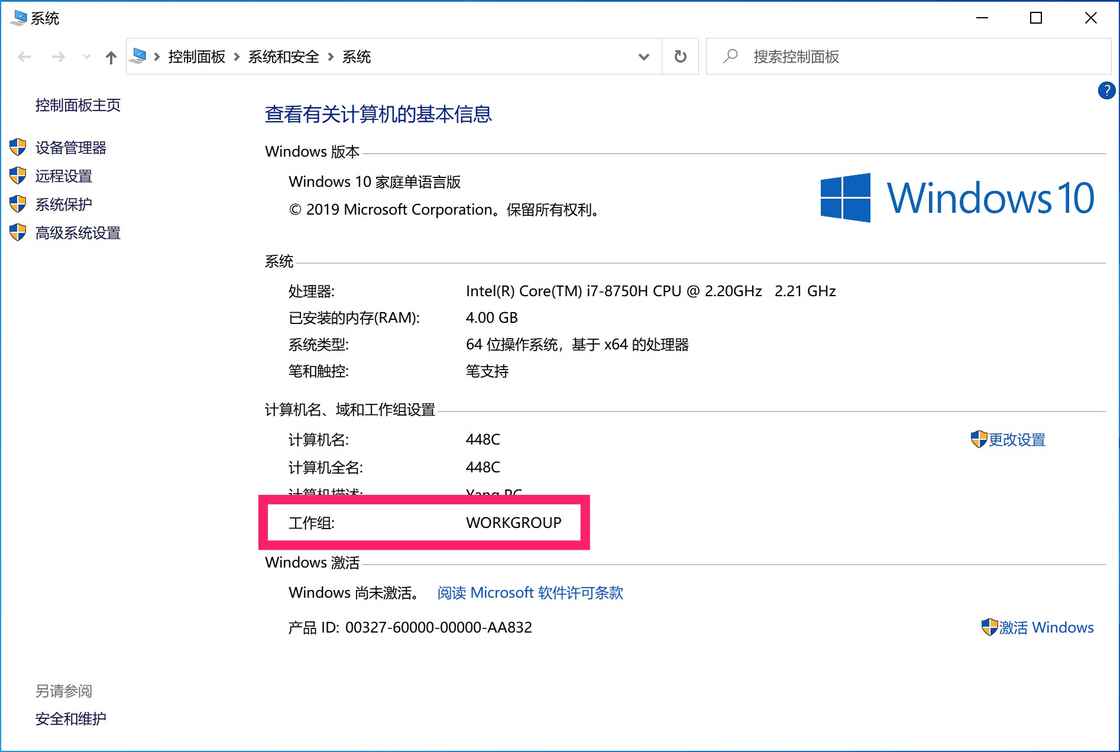Open 设备管理器 from the sidebar
This screenshot has width=1120, height=752.
pyautogui.click(x=71, y=148)
